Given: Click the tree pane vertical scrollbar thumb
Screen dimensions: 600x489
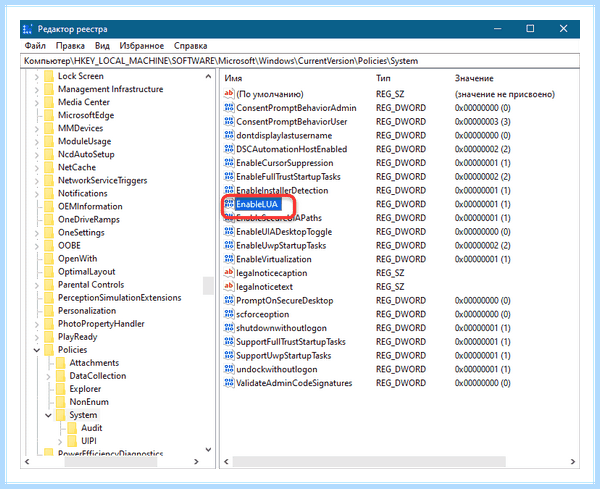Looking at the screenshot, I should (x=208, y=285).
